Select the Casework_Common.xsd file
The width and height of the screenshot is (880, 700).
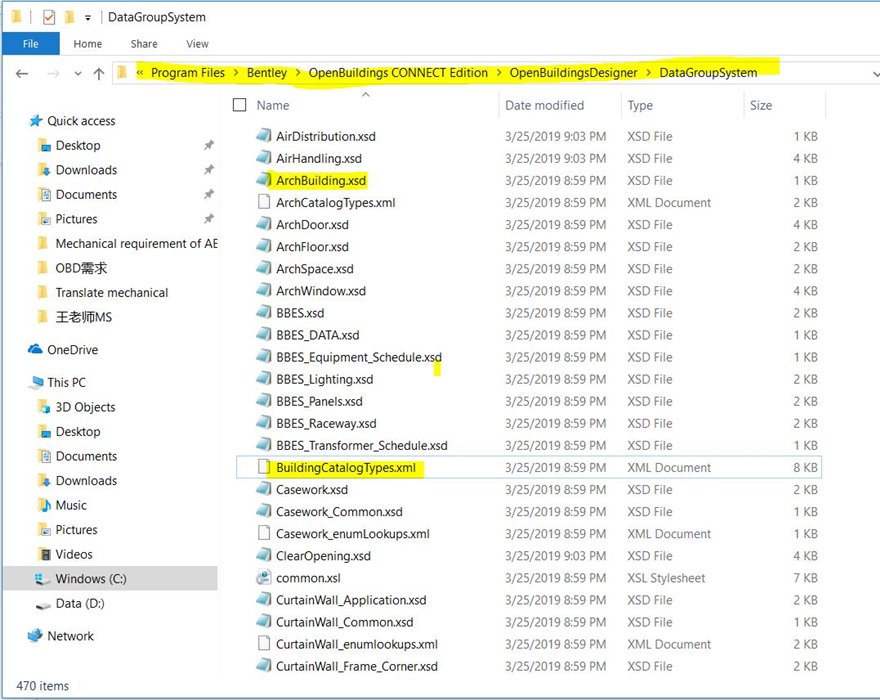click(339, 511)
